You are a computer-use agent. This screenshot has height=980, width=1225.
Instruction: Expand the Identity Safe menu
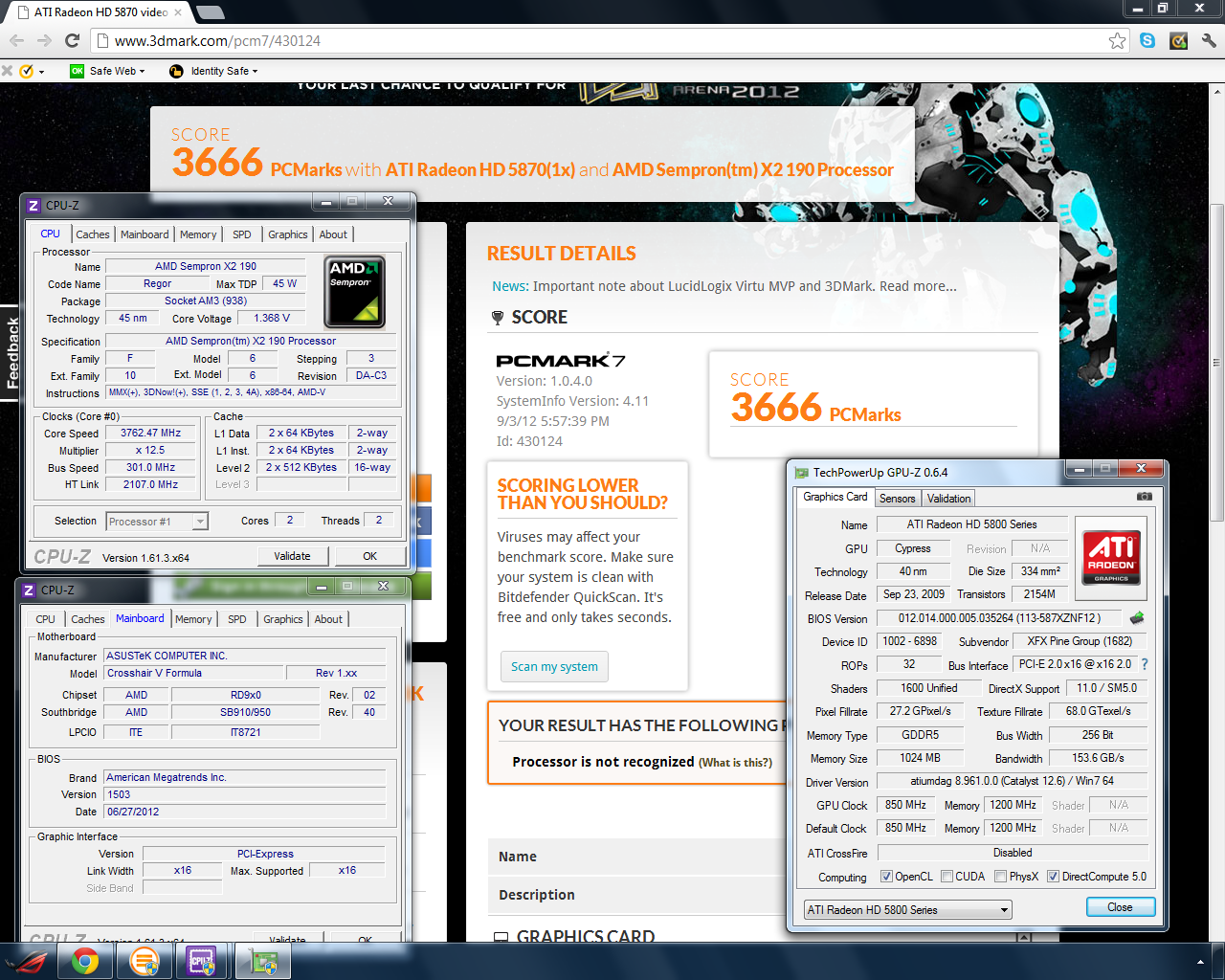pos(213,71)
